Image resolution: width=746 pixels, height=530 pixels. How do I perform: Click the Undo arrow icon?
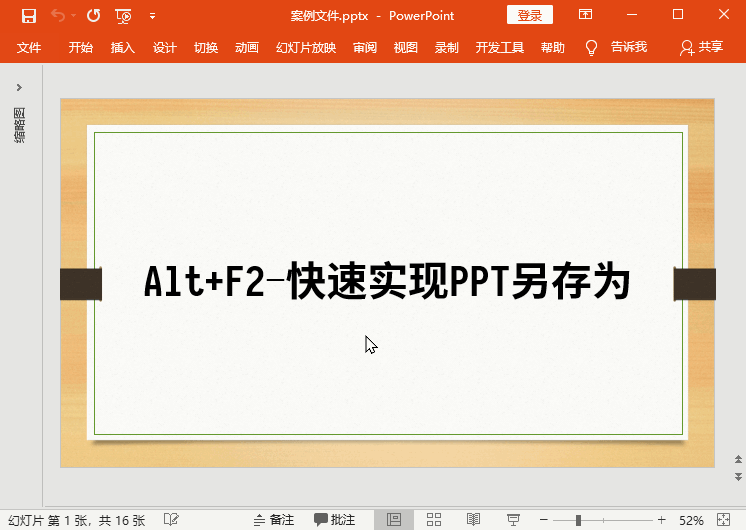point(58,16)
